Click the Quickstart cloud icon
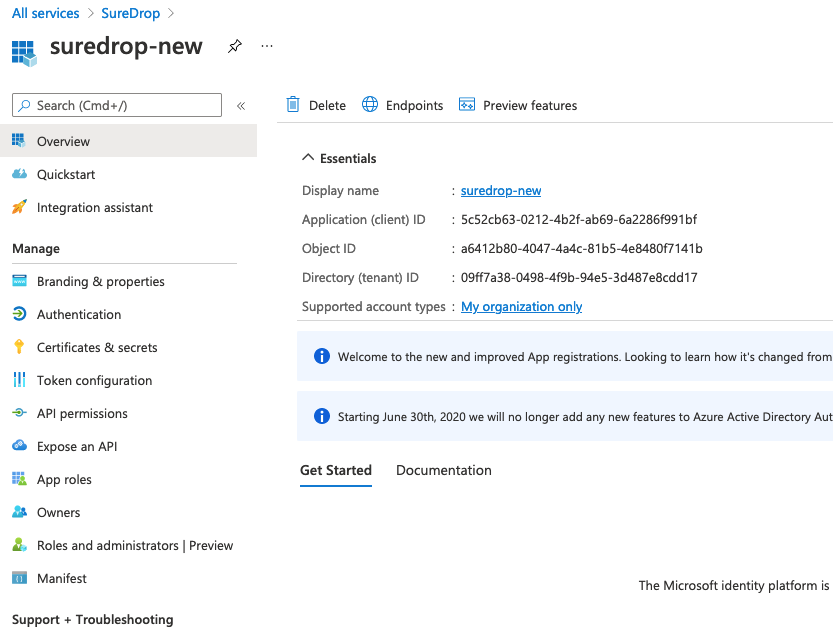The height and width of the screenshot is (633, 833). point(19,174)
